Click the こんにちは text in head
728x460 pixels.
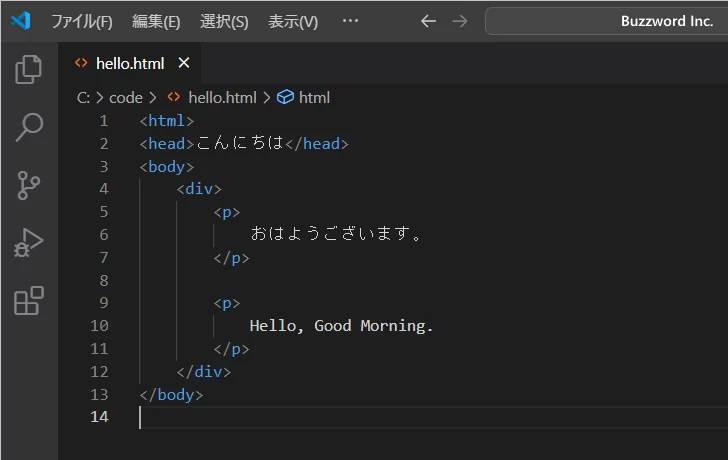coord(240,143)
